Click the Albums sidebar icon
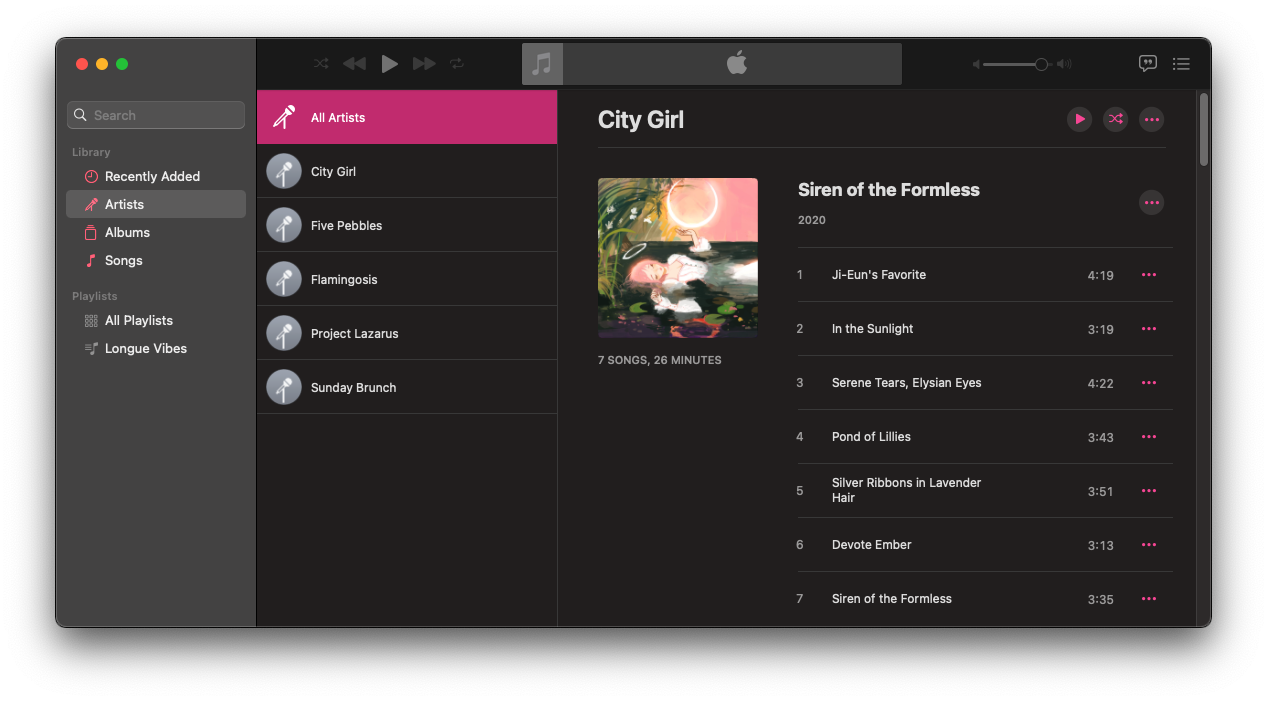 91,232
